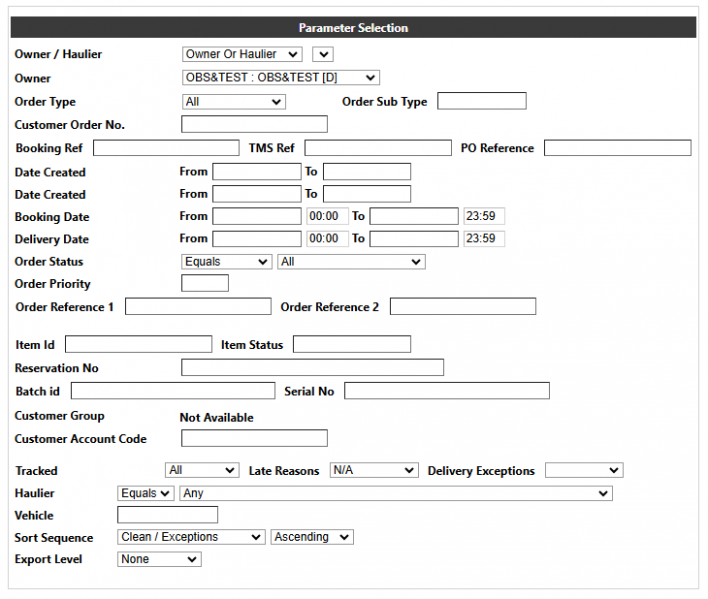708x599 pixels.
Task: Open the Ascending sort order dropdown
Action: tap(312, 537)
